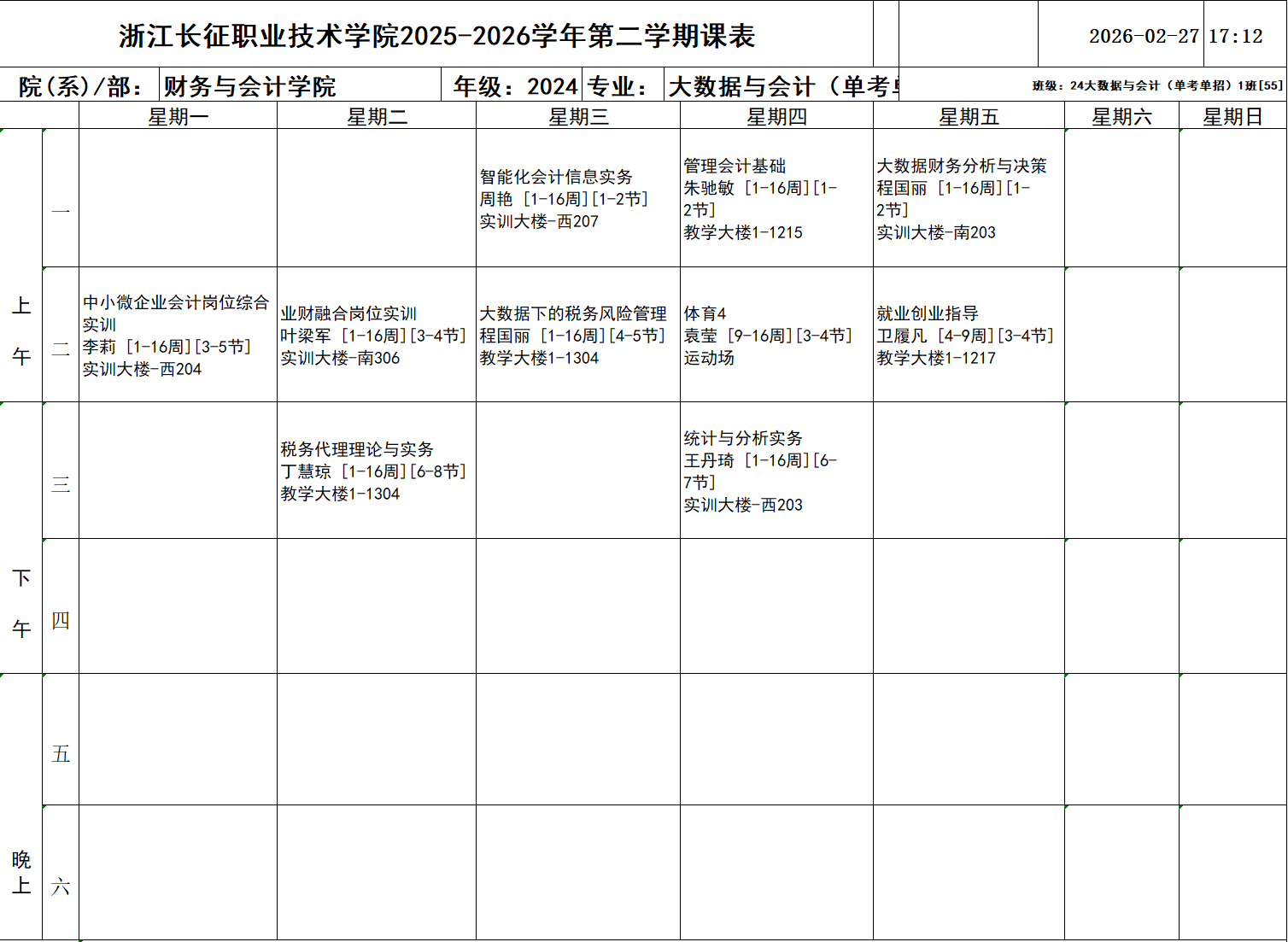Click the 税务代理理论与实务 course cell

point(376,471)
